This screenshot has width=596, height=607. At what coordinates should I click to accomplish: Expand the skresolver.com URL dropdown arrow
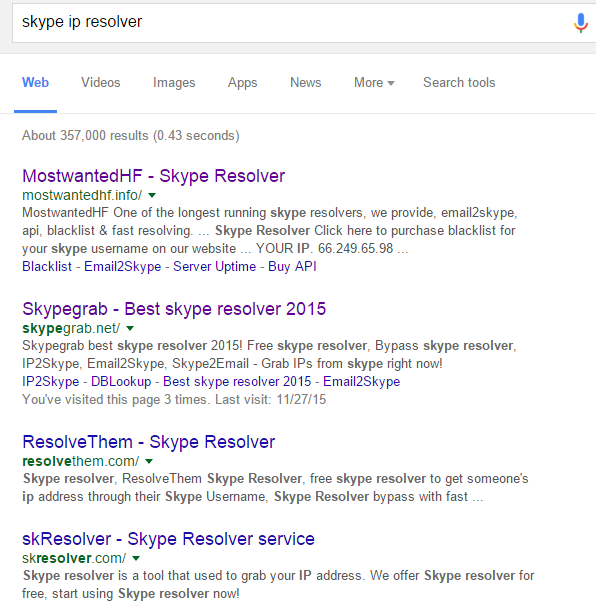tap(136, 559)
